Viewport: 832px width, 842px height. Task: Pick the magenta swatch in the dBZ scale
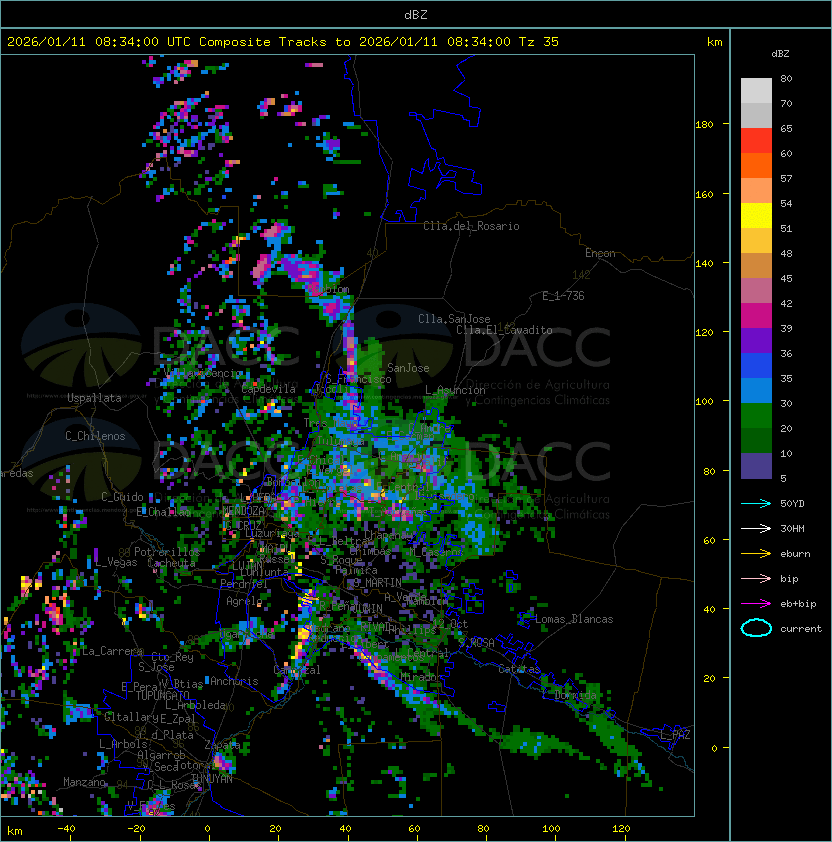756,316
